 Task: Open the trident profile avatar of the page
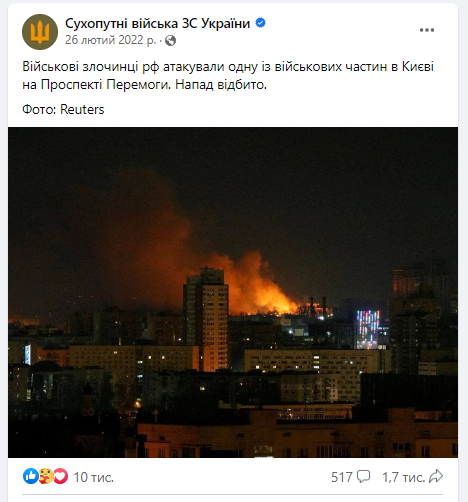point(40,32)
